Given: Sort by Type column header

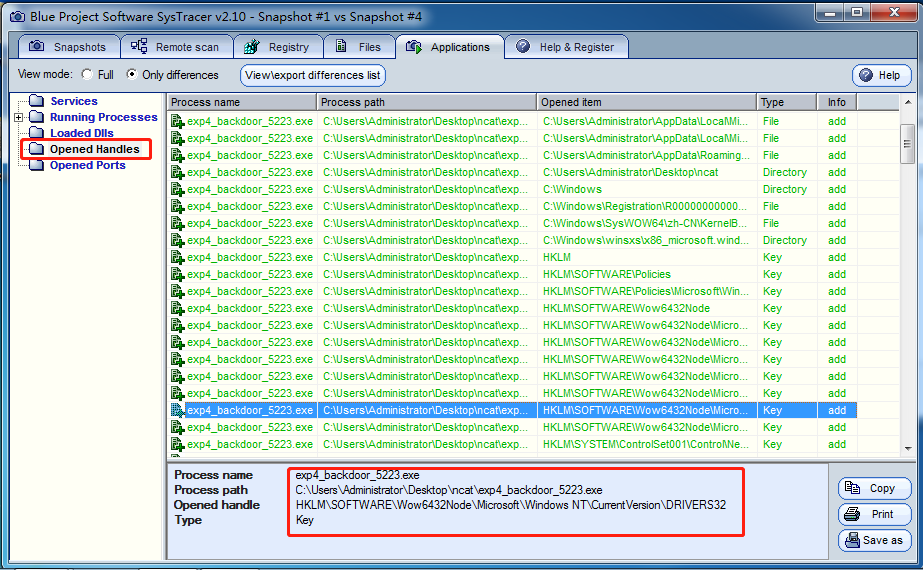Looking at the screenshot, I should point(787,102).
